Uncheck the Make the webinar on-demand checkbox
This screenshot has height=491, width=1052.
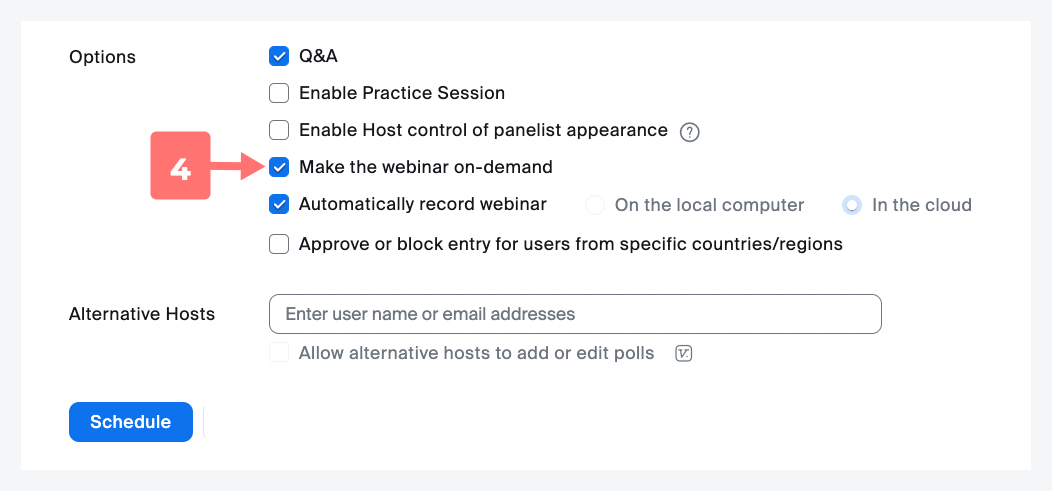(x=279, y=167)
